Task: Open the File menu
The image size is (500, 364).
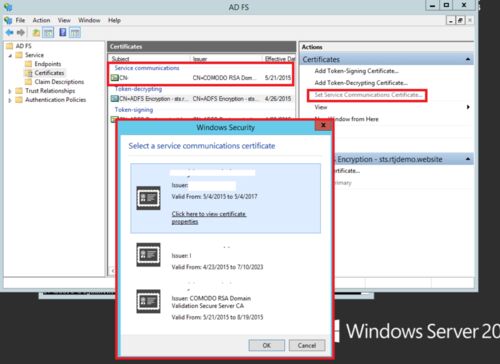Action: 20,20
